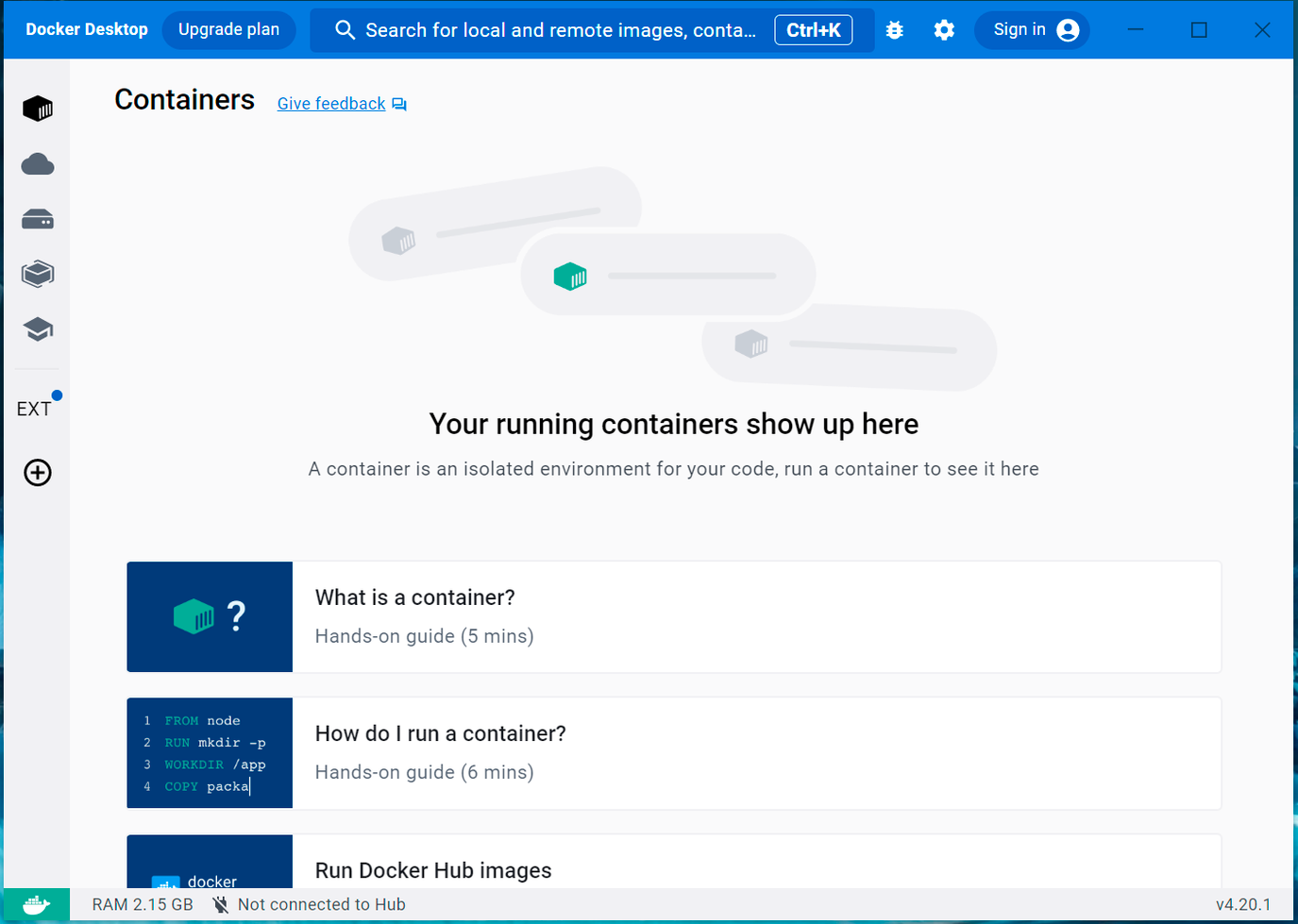Close the Docker Desktop window

click(x=1262, y=30)
